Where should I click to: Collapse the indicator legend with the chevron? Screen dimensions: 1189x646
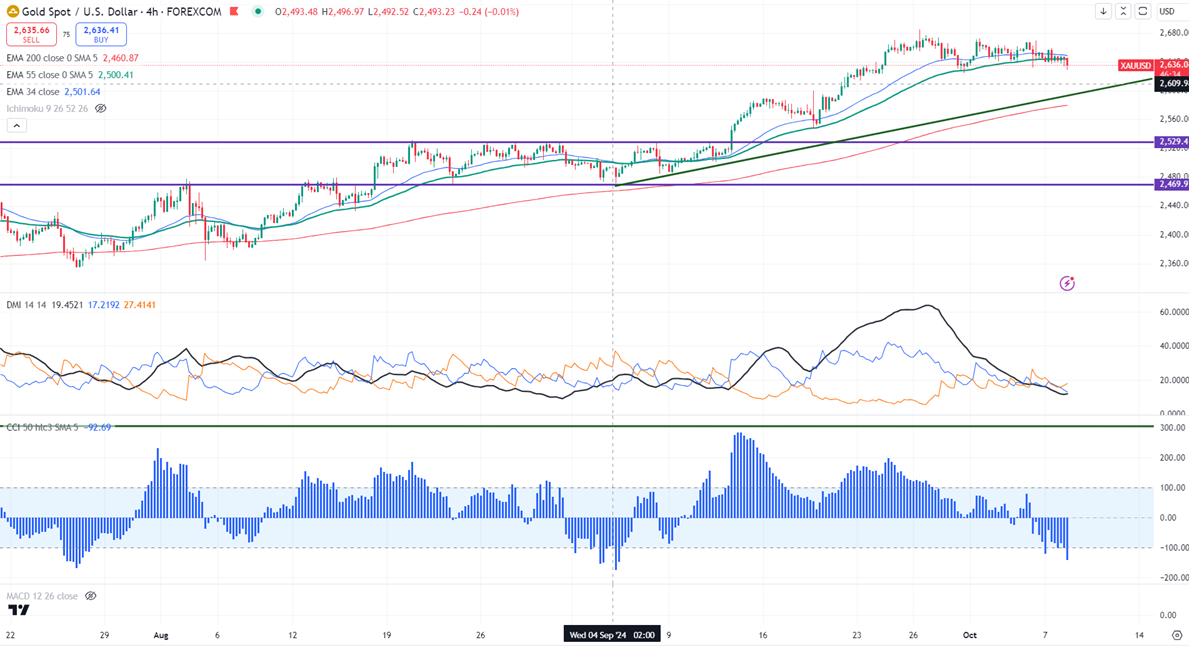(x=17, y=126)
